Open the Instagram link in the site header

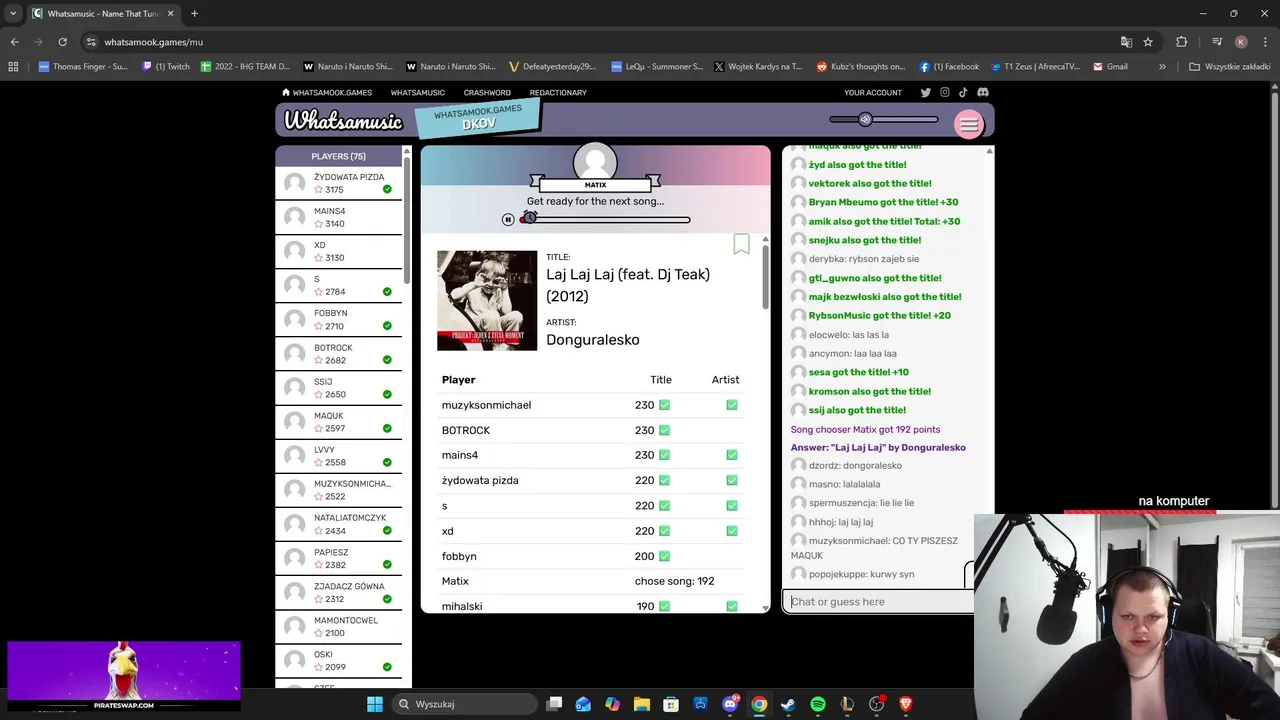(944, 92)
